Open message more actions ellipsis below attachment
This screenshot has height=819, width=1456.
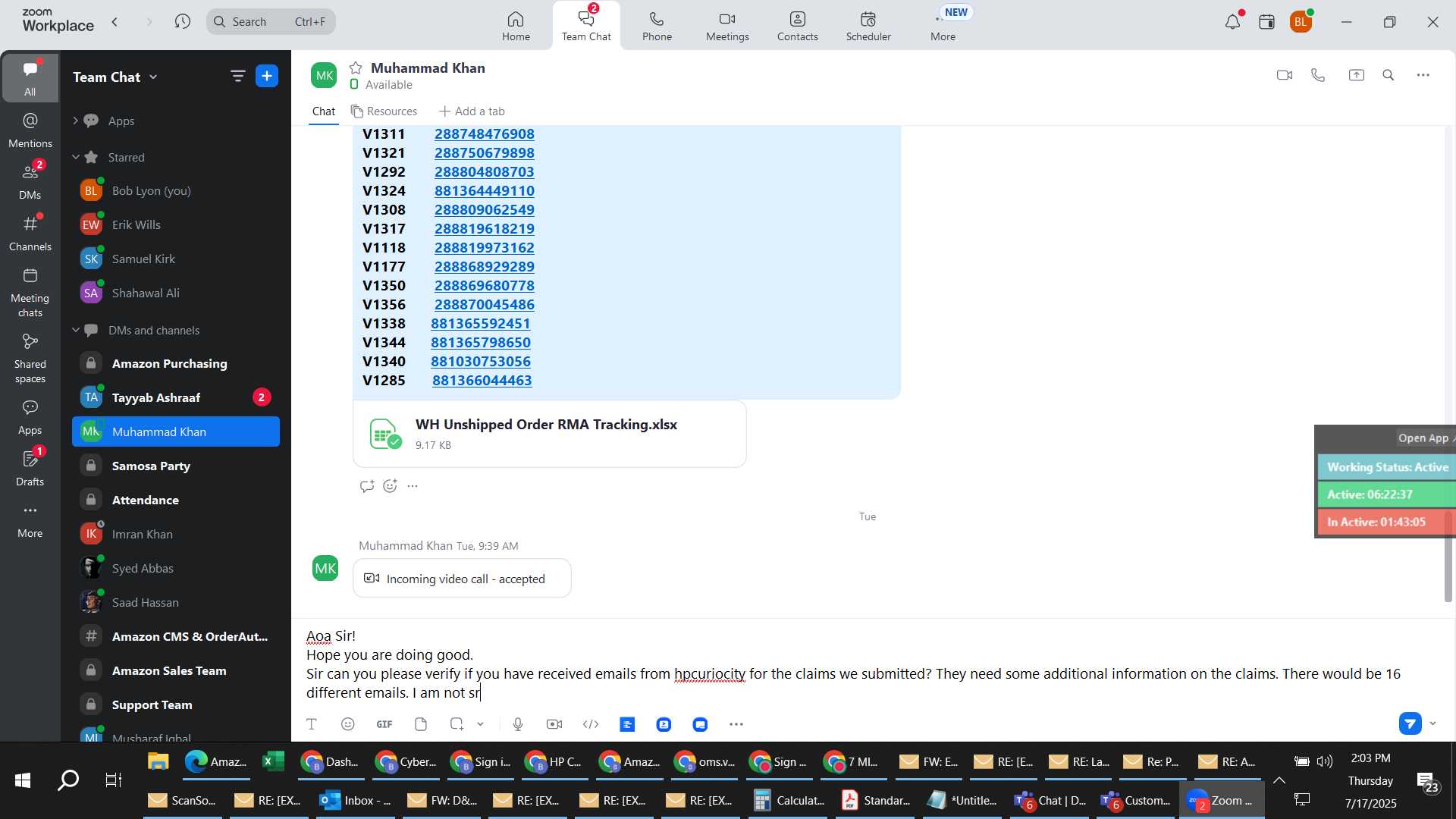pyautogui.click(x=413, y=486)
